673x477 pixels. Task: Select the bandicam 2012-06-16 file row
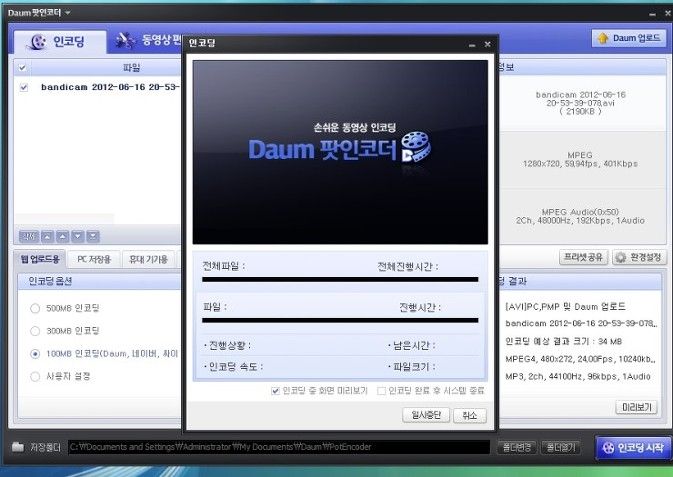click(98, 87)
